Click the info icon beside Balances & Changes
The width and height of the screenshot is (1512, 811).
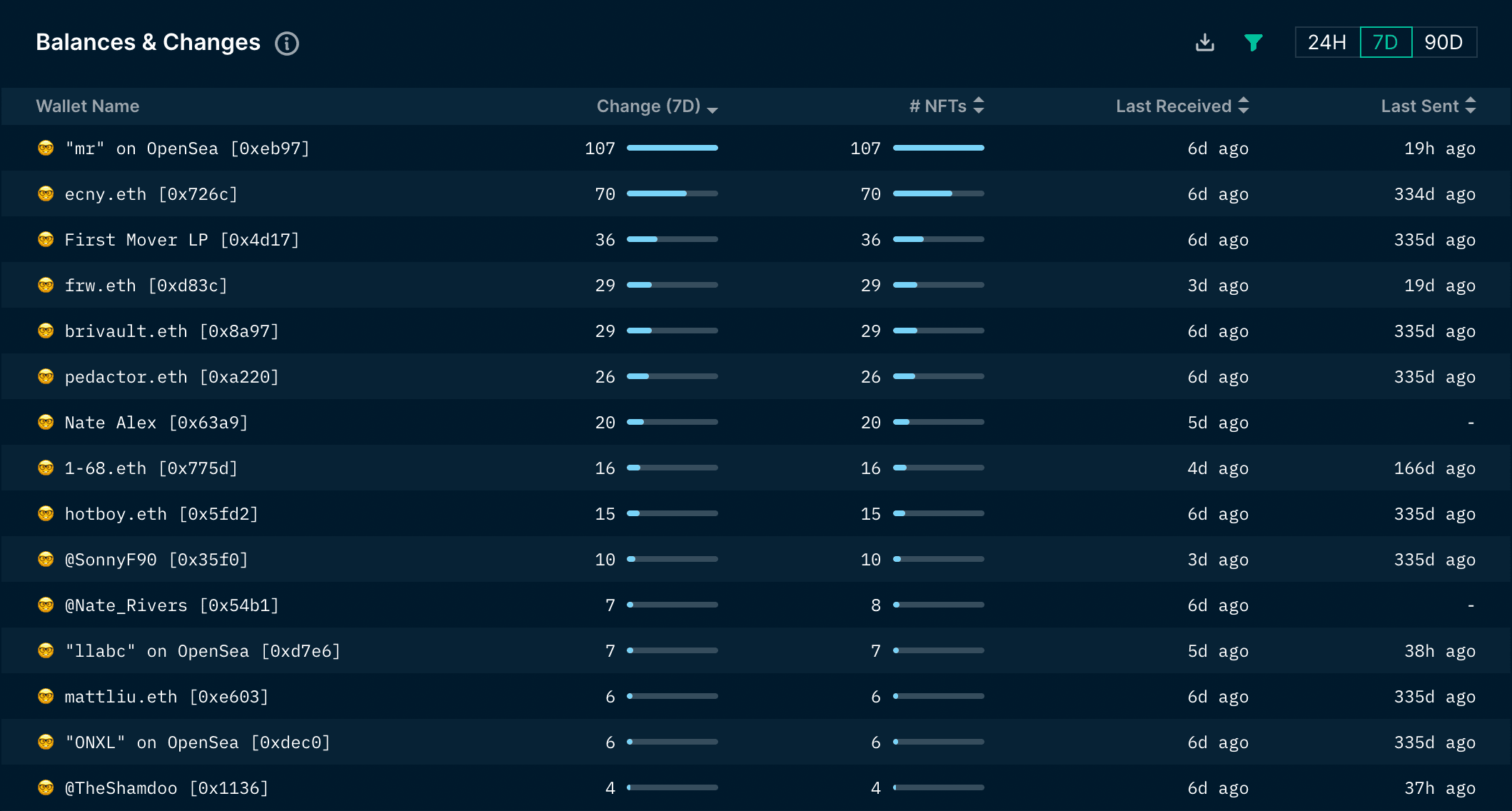click(x=287, y=44)
